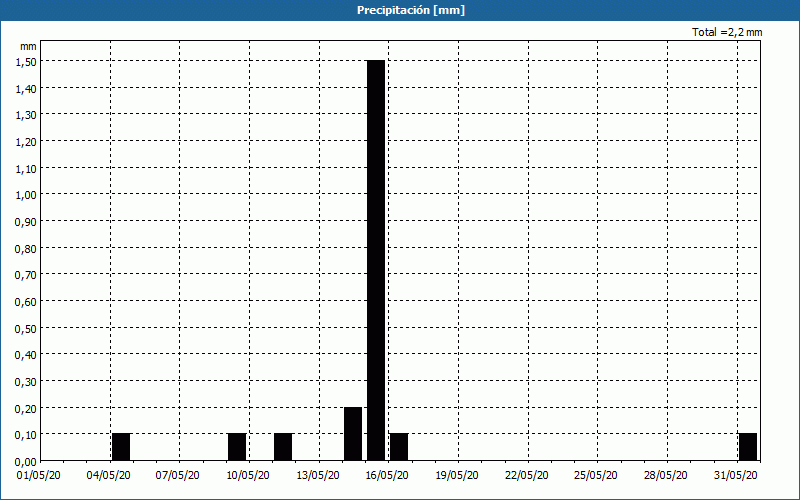Click the 13/05/20 date label
Viewport: 800px width, 500px height.
point(318,475)
